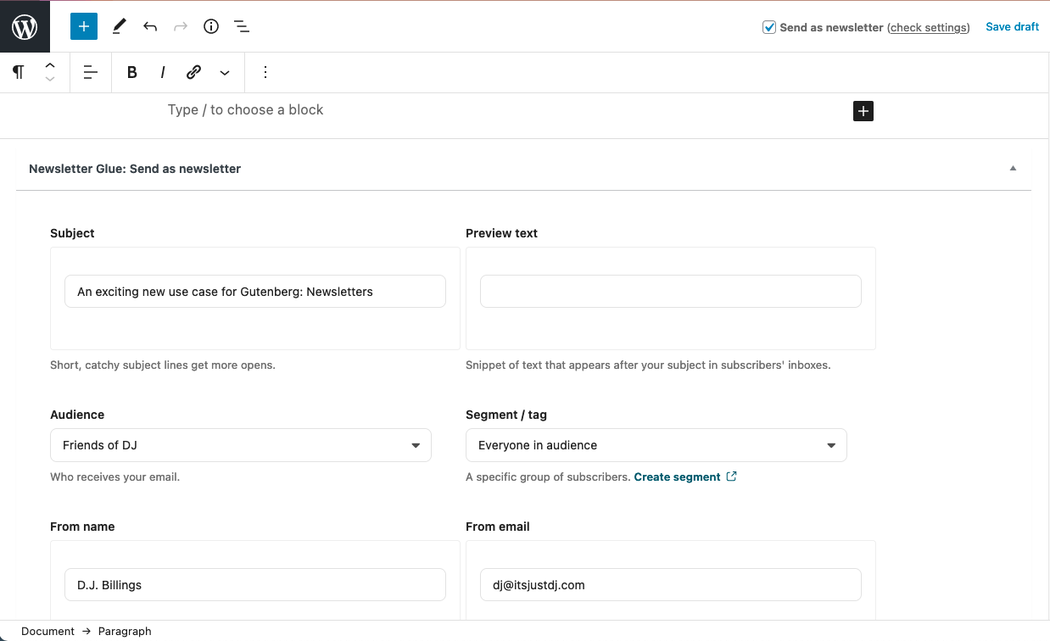This screenshot has height=641, width=1050.
Task: Open text alignment options
Action: coord(90,72)
